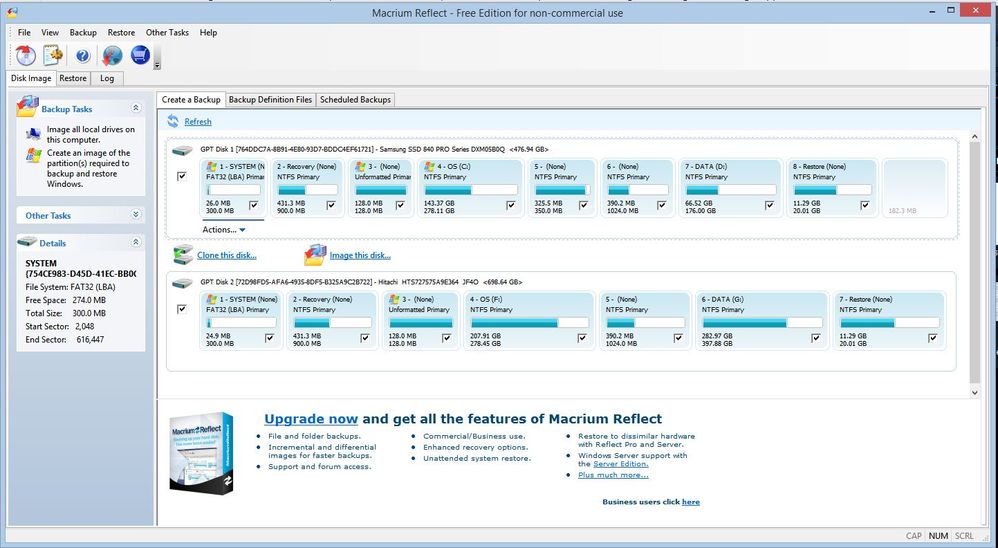Open the backup defaults settings toolbar icon
The width and height of the screenshot is (998, 548).
coord(53,56)
